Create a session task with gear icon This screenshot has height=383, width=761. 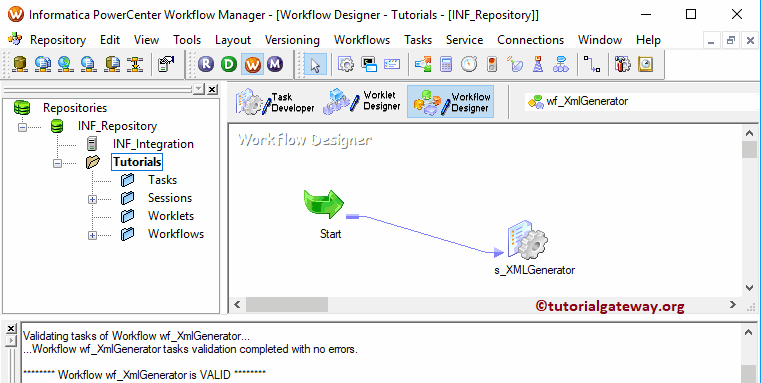[x=346, y=65]
